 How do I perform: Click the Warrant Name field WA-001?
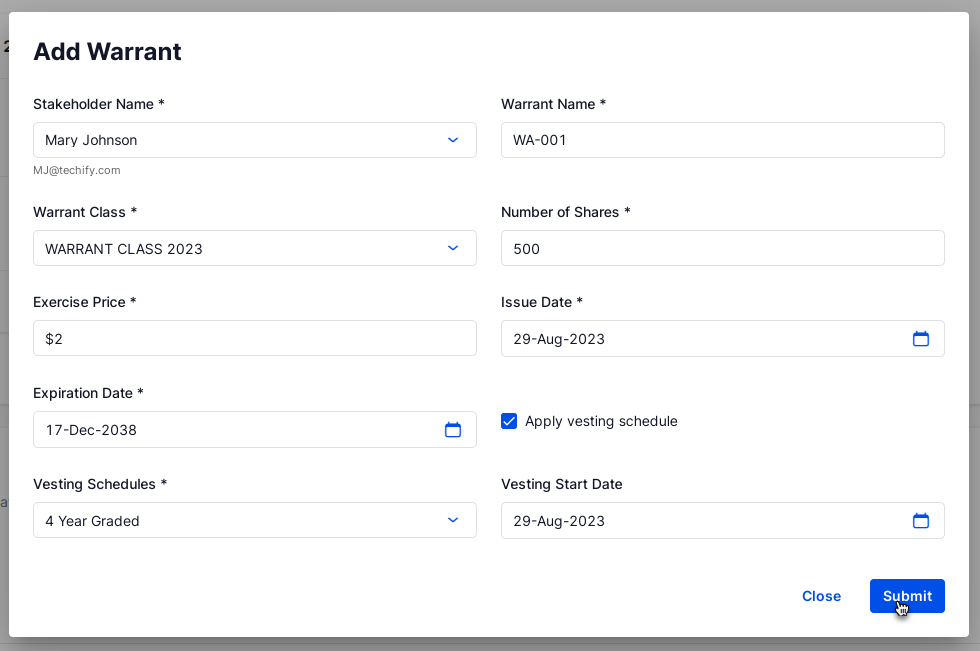tap(720, 140)
